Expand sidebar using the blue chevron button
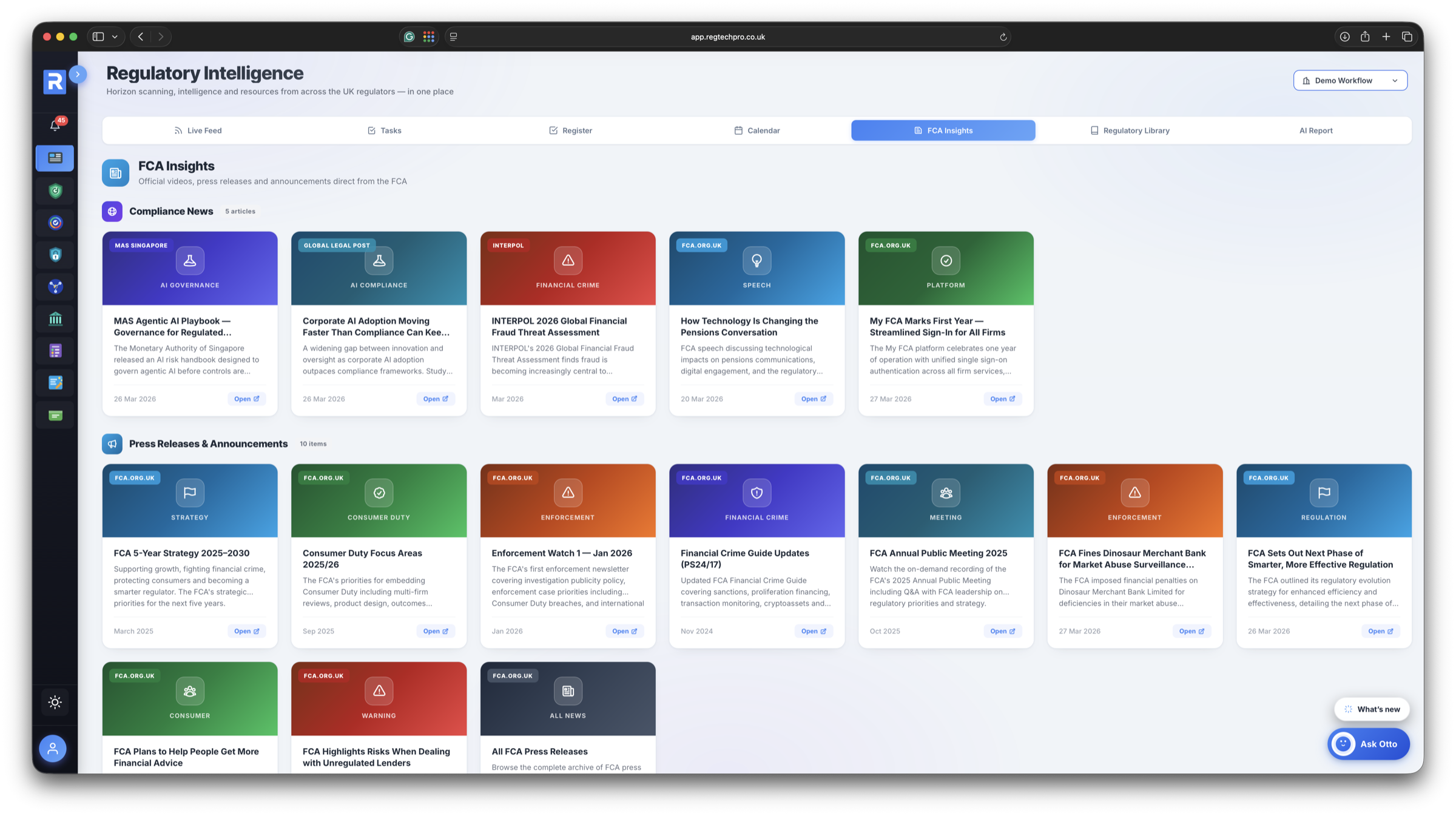 (78, 74)
